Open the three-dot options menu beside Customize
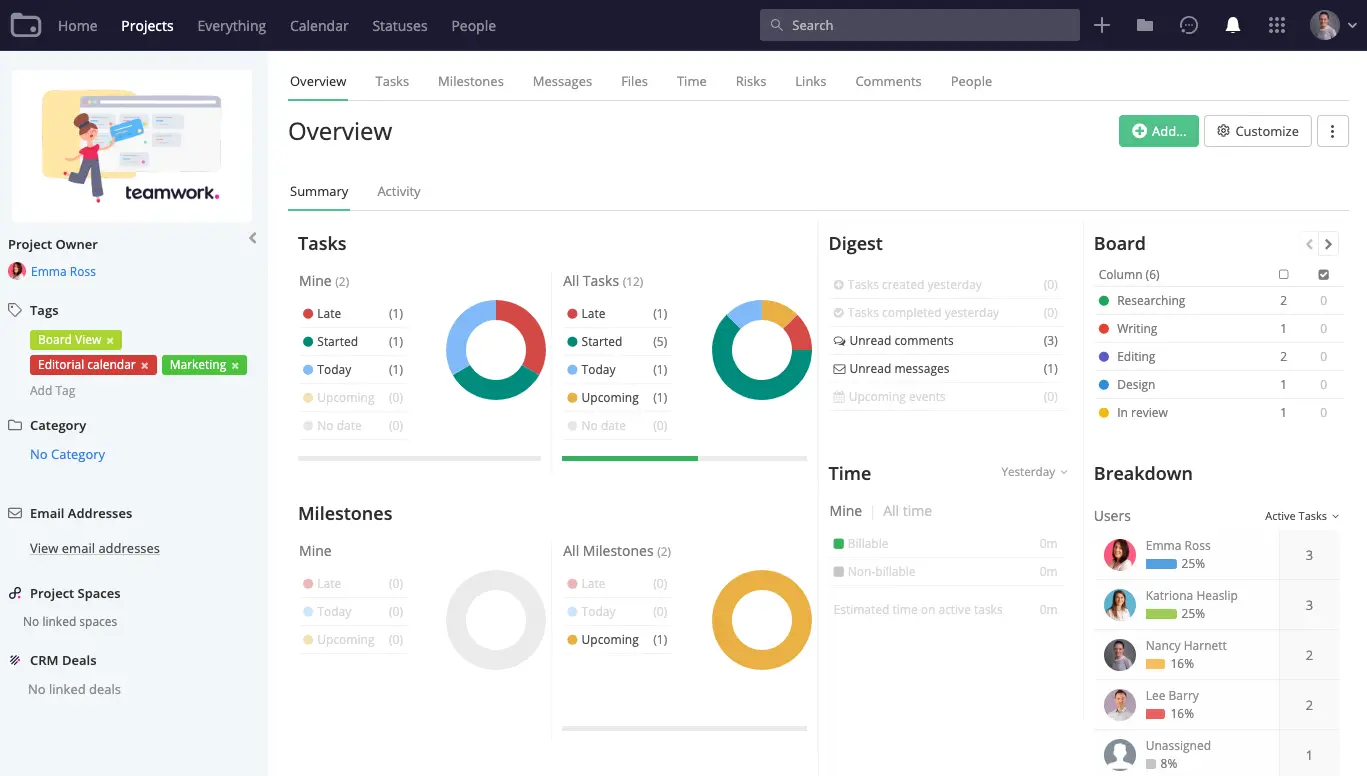Screen dimensions: 1367x776 click(x=1332, y=130)
